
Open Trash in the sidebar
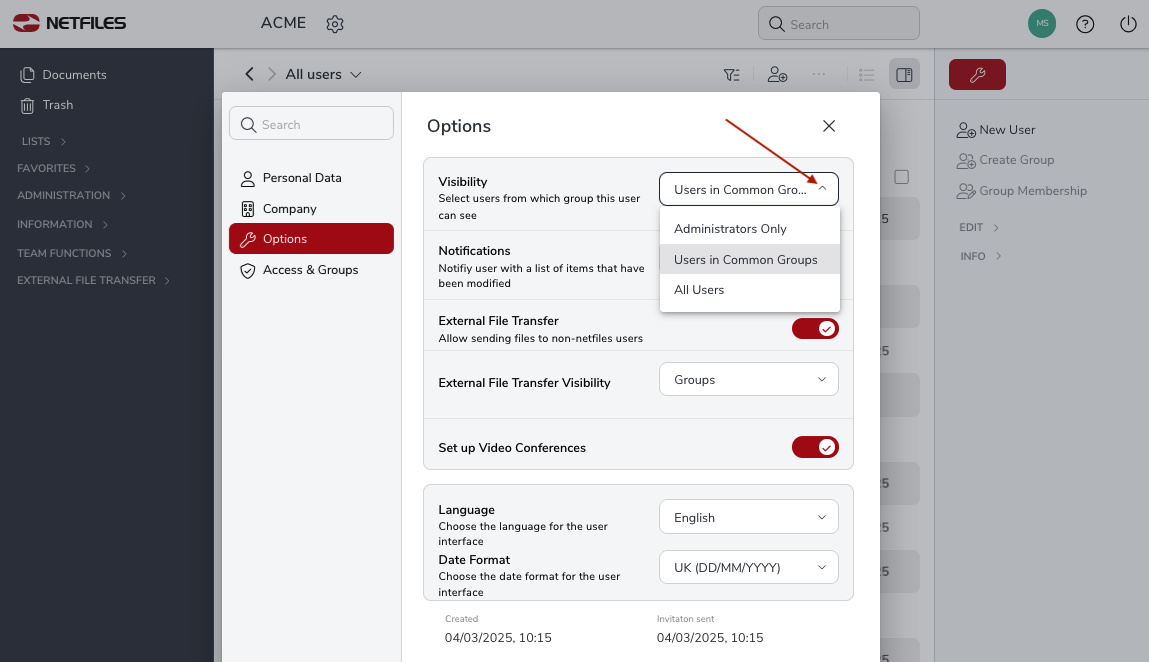[57, 105]
